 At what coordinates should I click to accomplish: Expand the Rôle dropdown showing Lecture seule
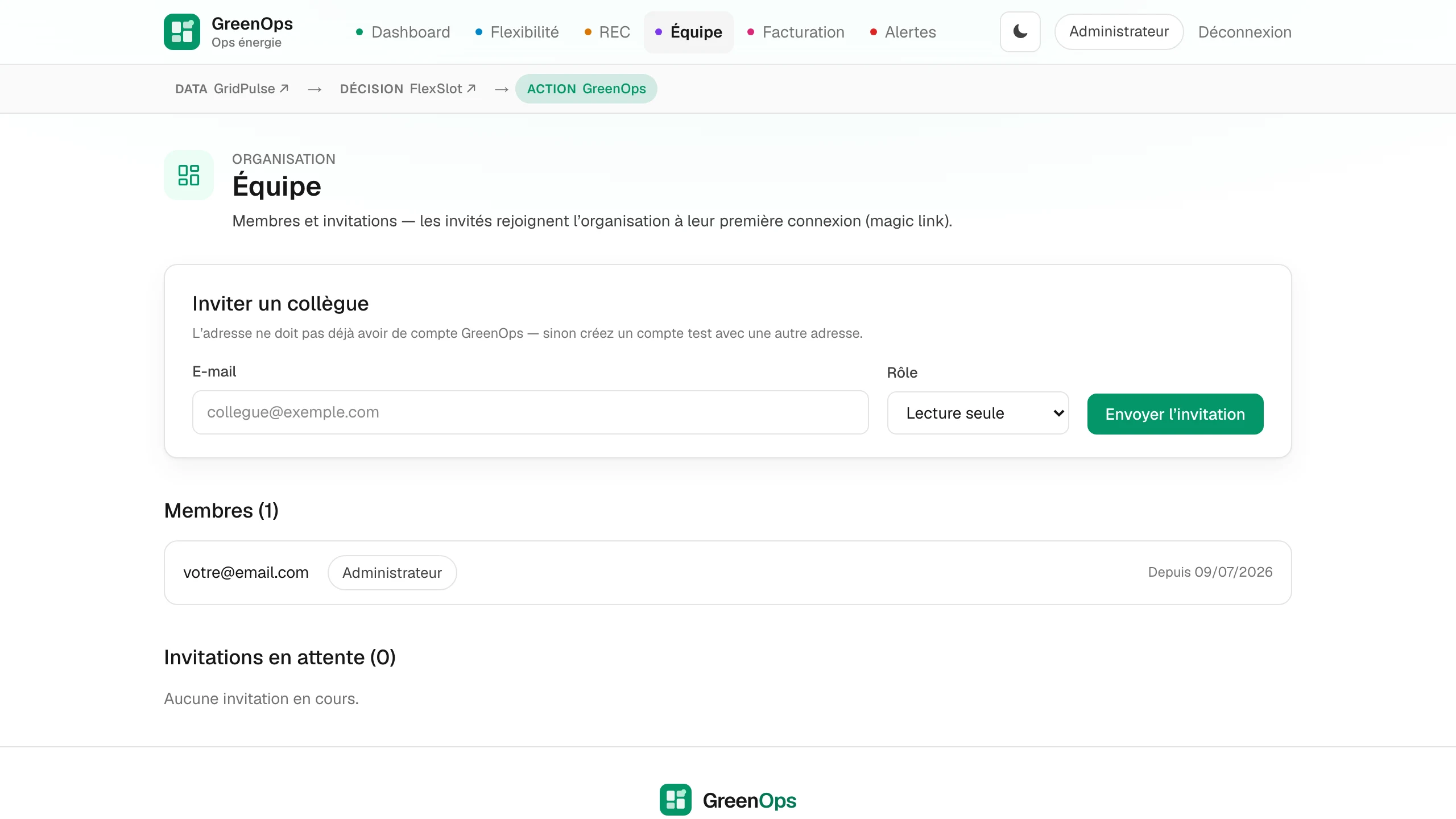[x=978, y=413]
